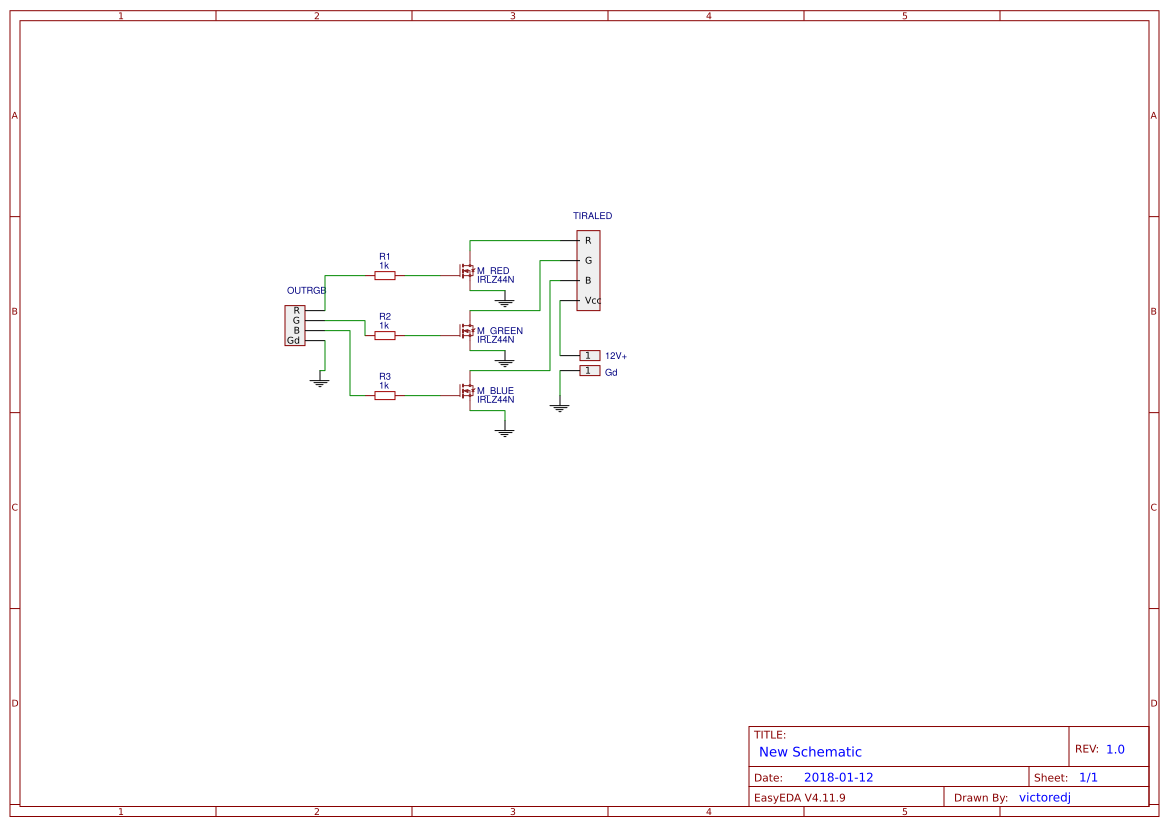
Task: Select resistor R3 on the blue channel
Action: coord(385,397)
